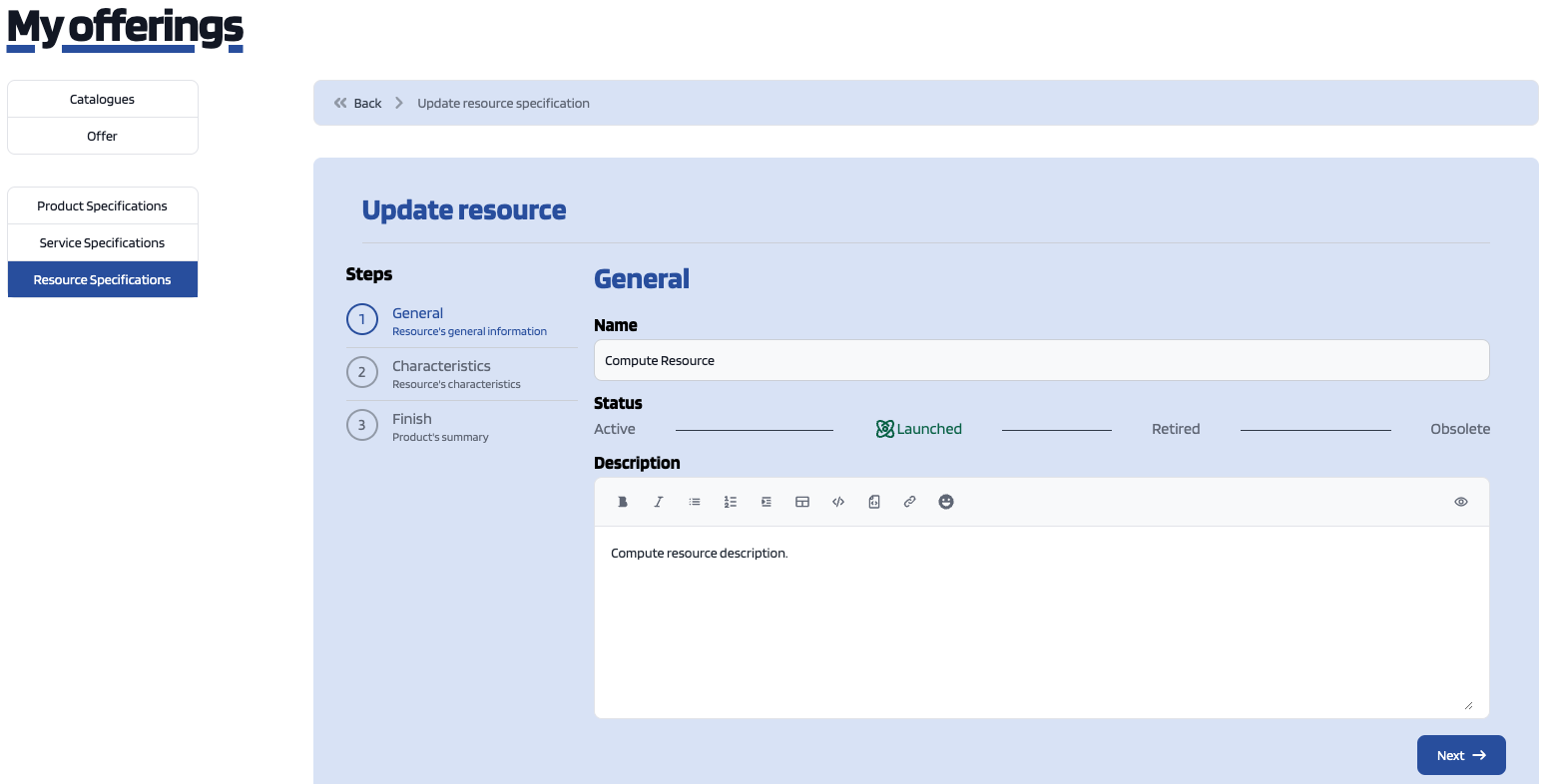Click the step 2 number circle

[x=362, y=372]
